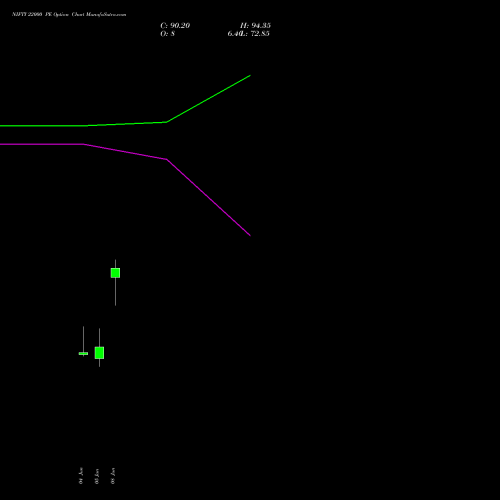Click the 05 Jun candlestick body
Screen dimensions: 500x500
point(99,353)
